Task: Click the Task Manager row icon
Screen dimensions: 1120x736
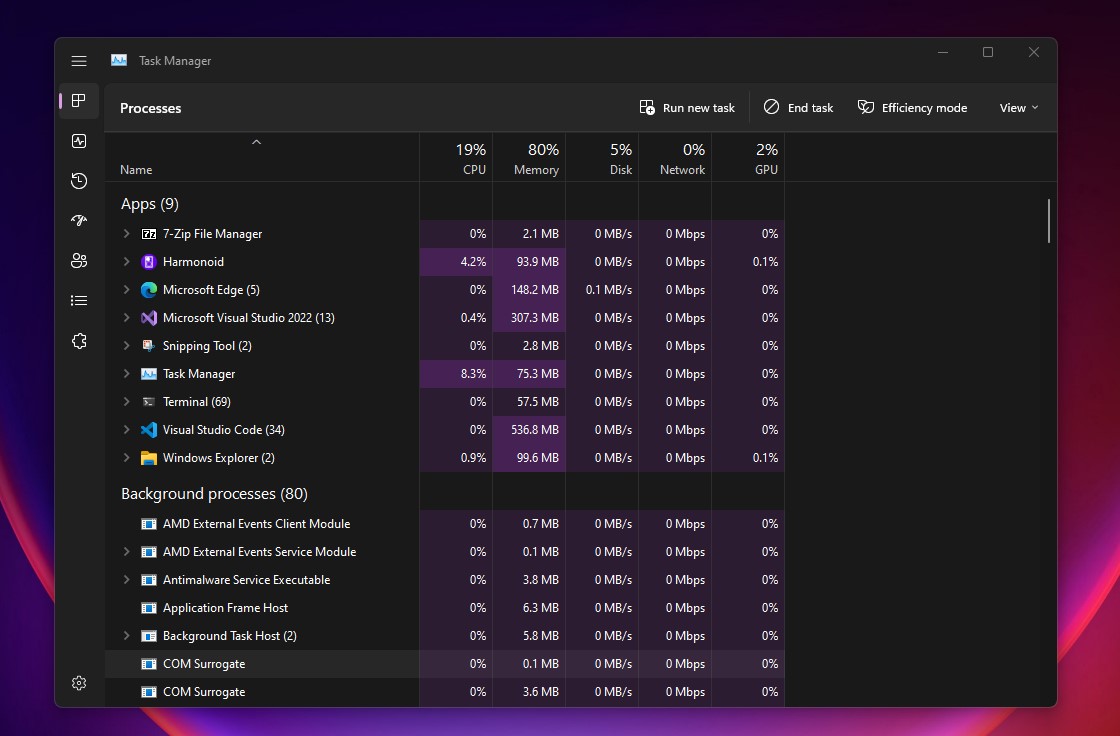Action: click(149, 374)
